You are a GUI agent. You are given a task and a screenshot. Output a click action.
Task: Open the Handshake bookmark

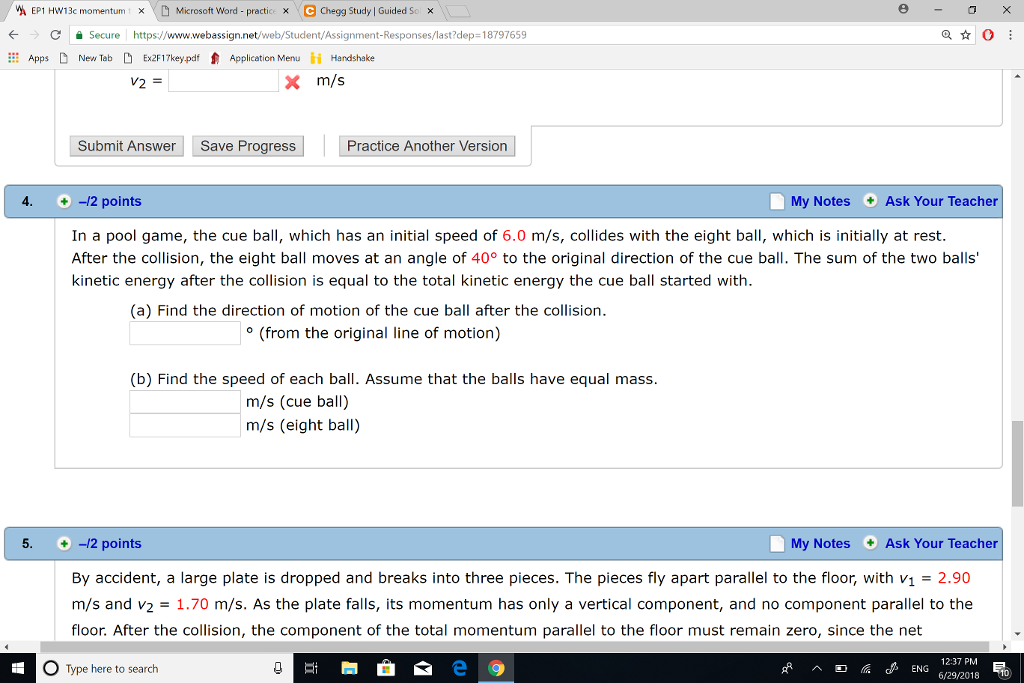point(343,58)
